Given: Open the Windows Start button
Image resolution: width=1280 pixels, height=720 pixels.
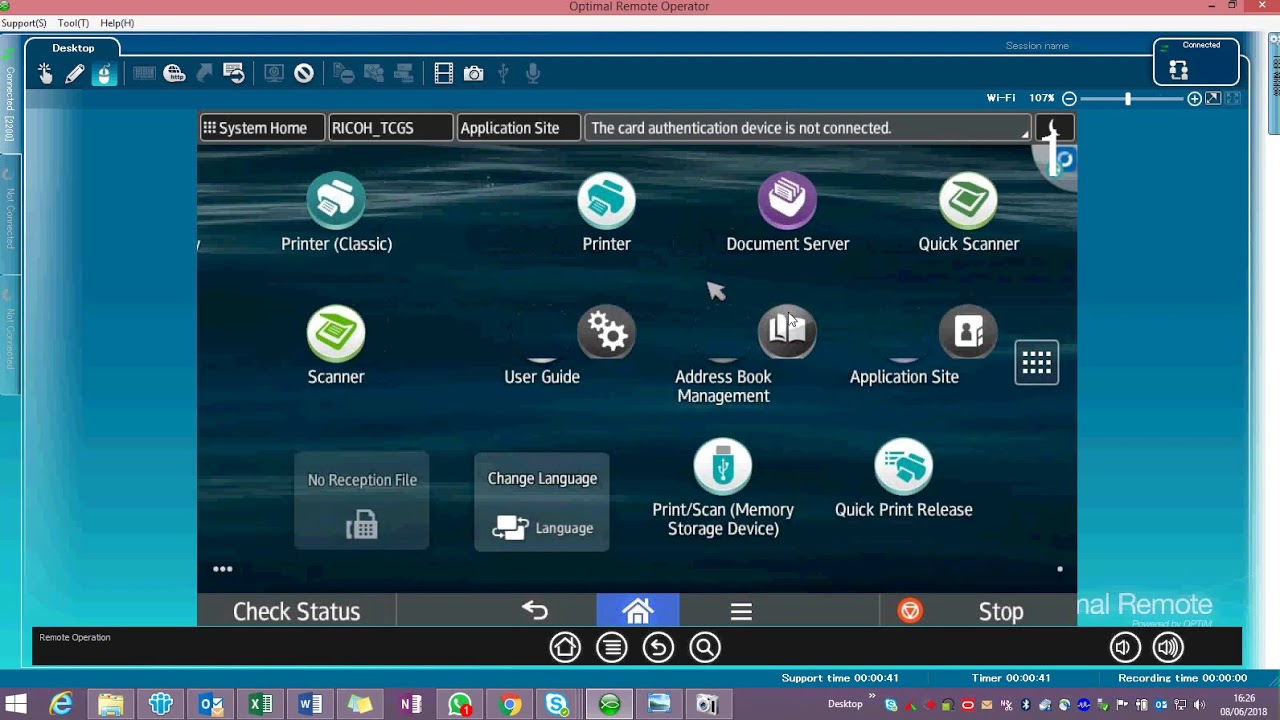Looking at the screenshot, I should pyautogui.click(x=16, y=705).
